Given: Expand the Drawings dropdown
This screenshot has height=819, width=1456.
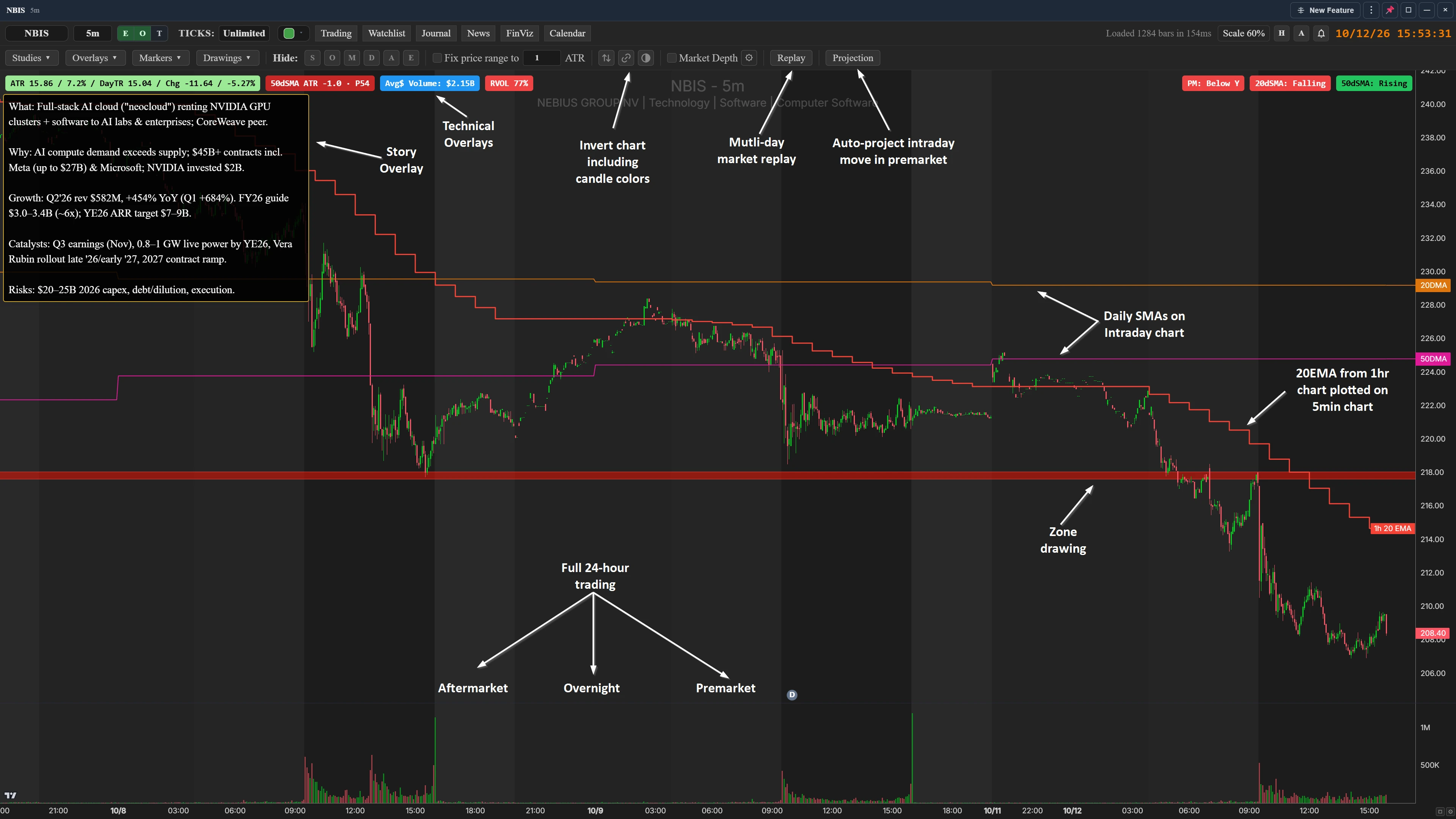Looking at the screenshot, I should [227, 58].
